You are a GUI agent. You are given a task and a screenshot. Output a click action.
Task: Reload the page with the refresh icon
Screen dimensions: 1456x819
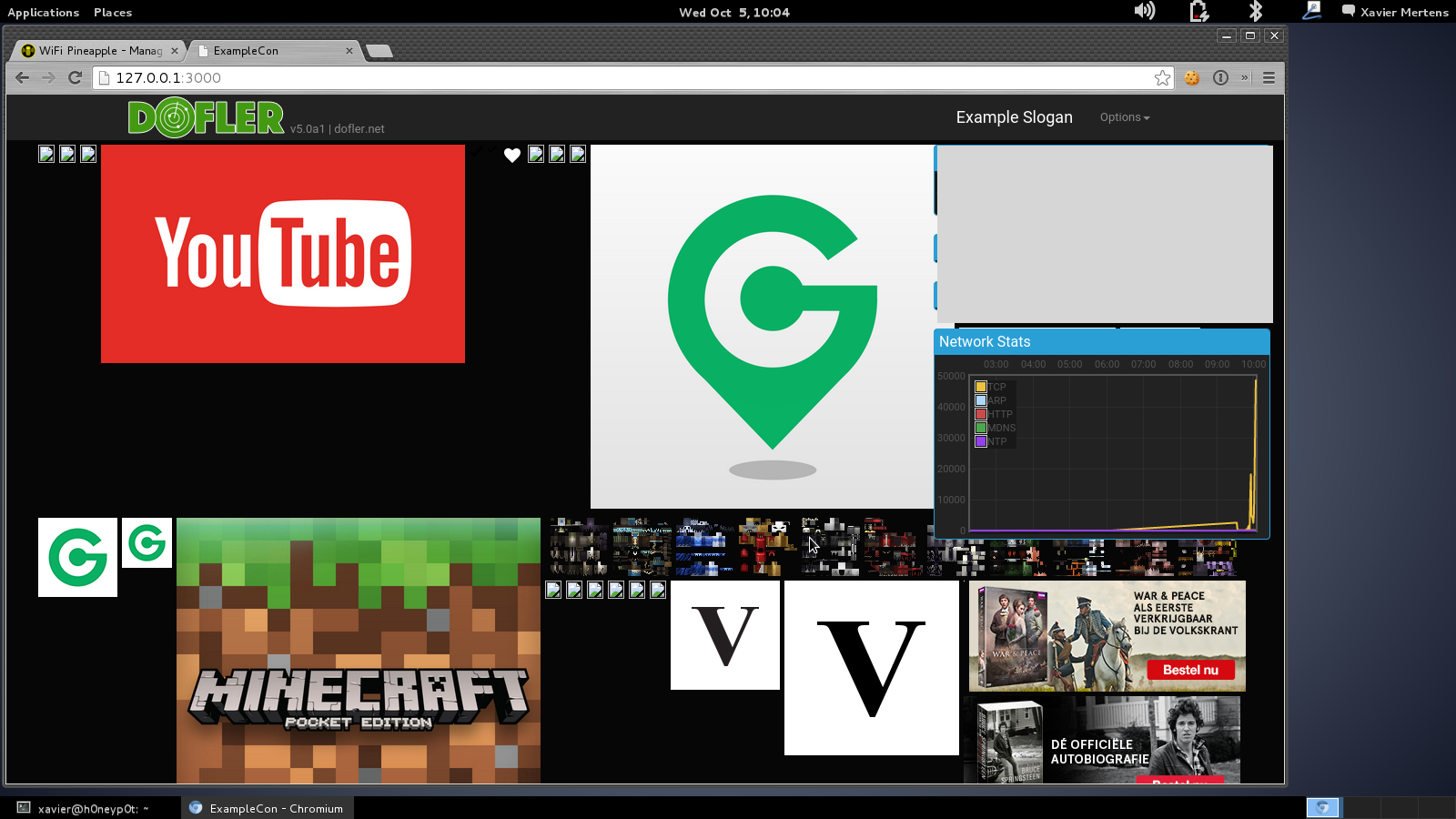click(x=76, y=78)
